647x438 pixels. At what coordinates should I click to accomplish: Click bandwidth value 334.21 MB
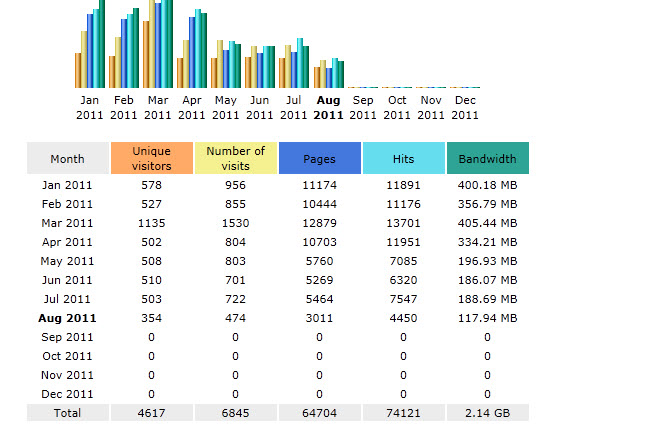point(488,242)
